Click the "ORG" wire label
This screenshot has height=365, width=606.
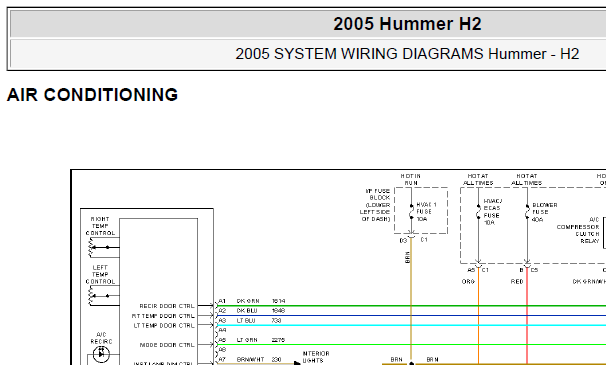(x=468, y=281)
